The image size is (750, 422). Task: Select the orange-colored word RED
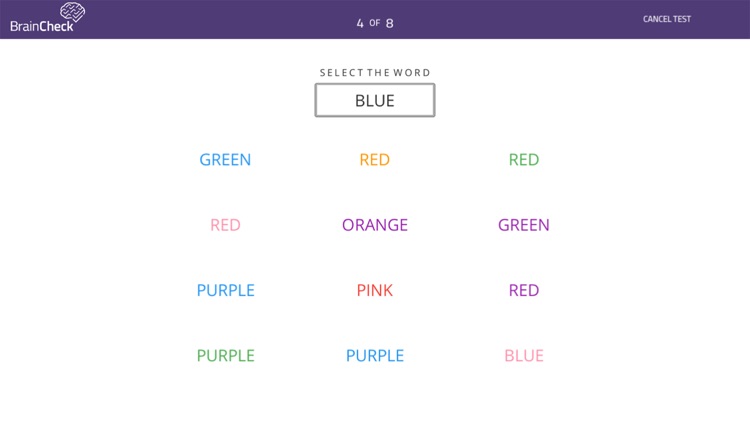(x=375, y=159)
